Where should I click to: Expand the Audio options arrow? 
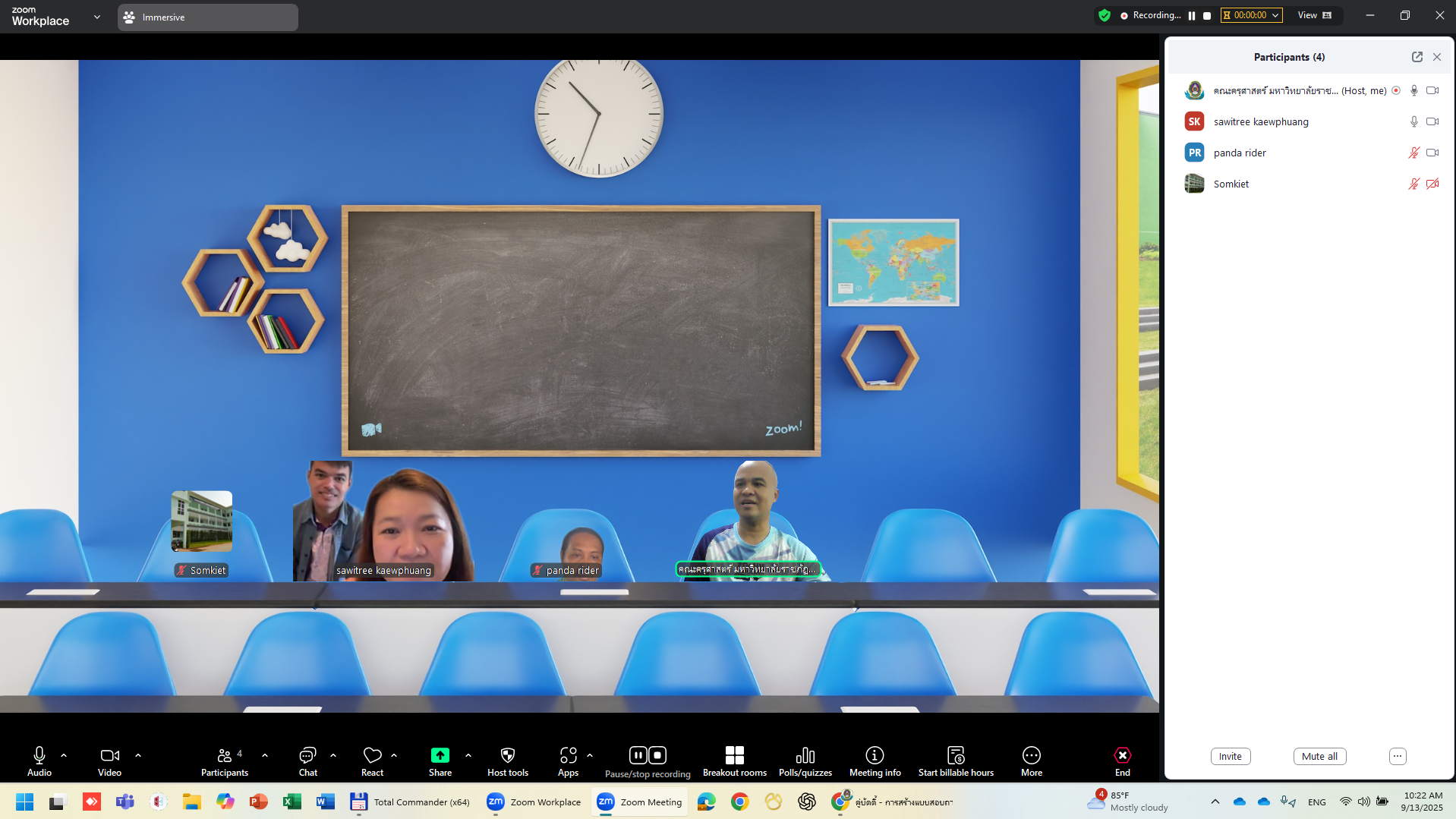pyautogui.click(x=64, y=755)
